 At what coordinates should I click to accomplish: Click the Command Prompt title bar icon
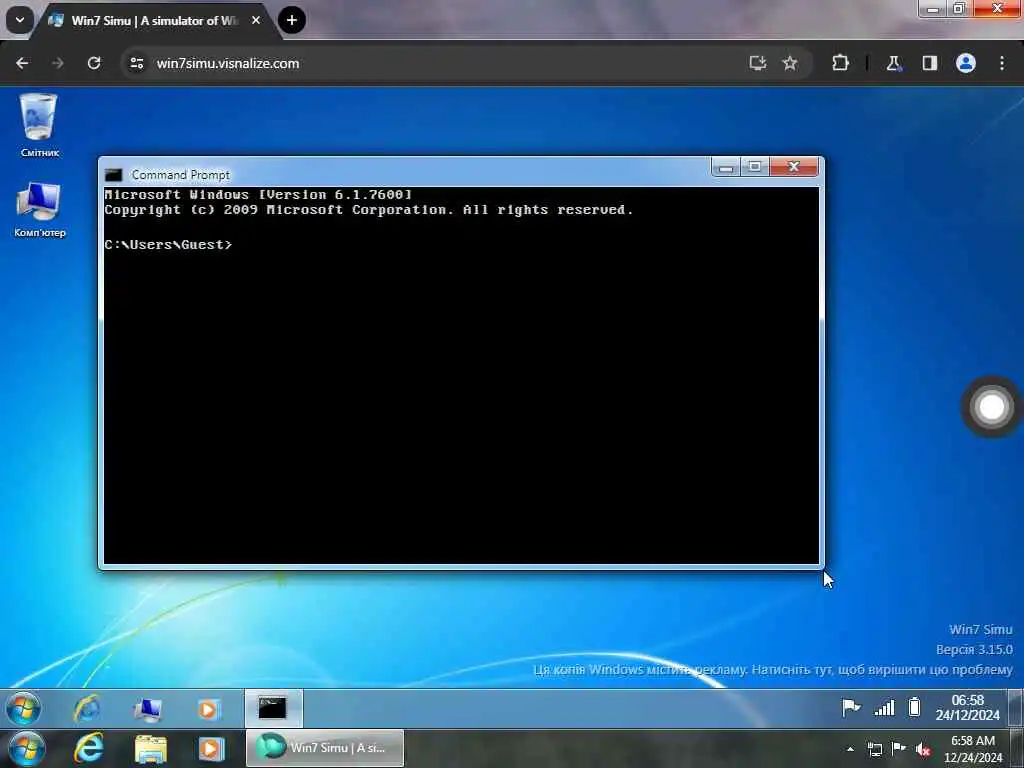114,174
